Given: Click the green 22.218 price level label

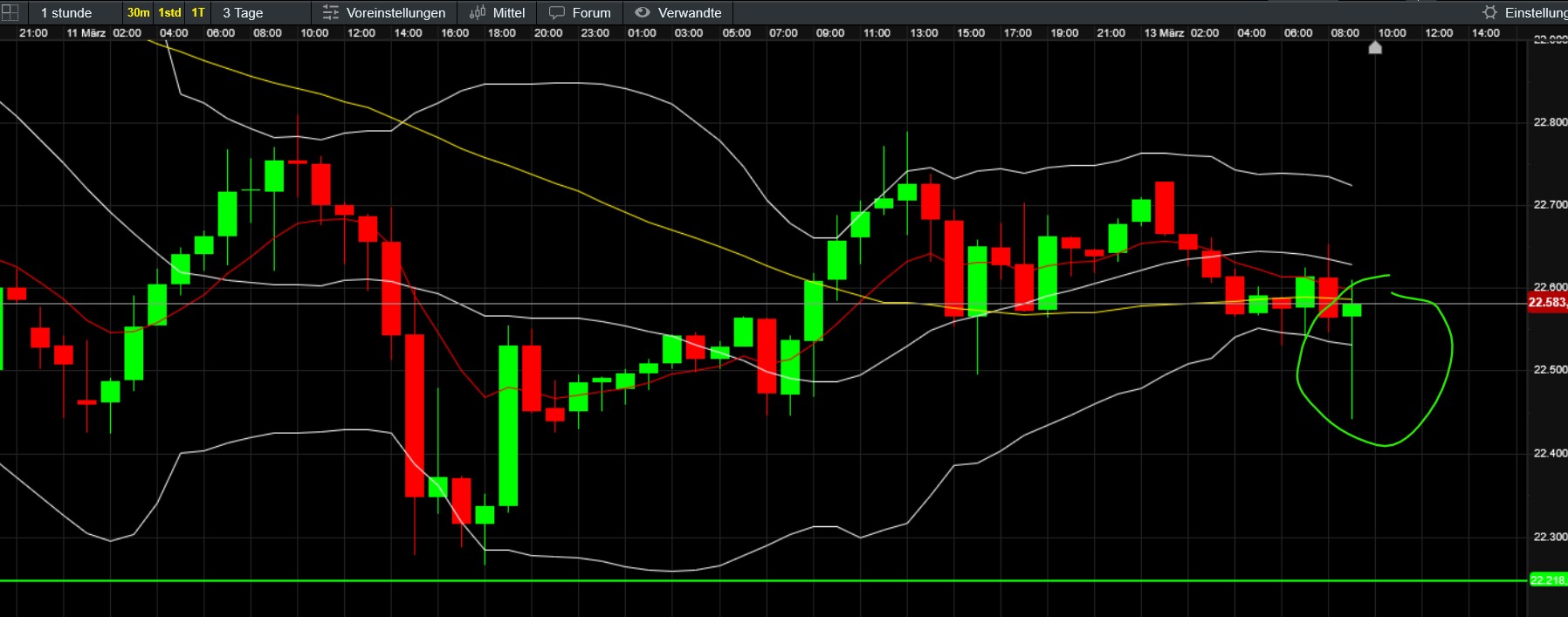Looking at the screenshot, I should pos(1547,579).
